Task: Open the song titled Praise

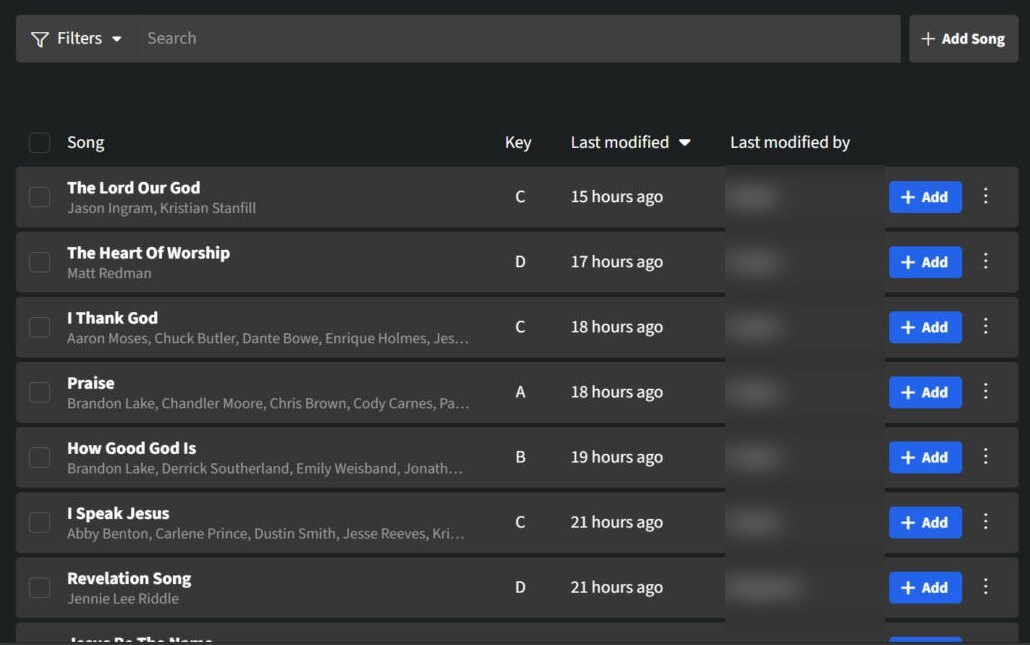Action: coord(91,383)
